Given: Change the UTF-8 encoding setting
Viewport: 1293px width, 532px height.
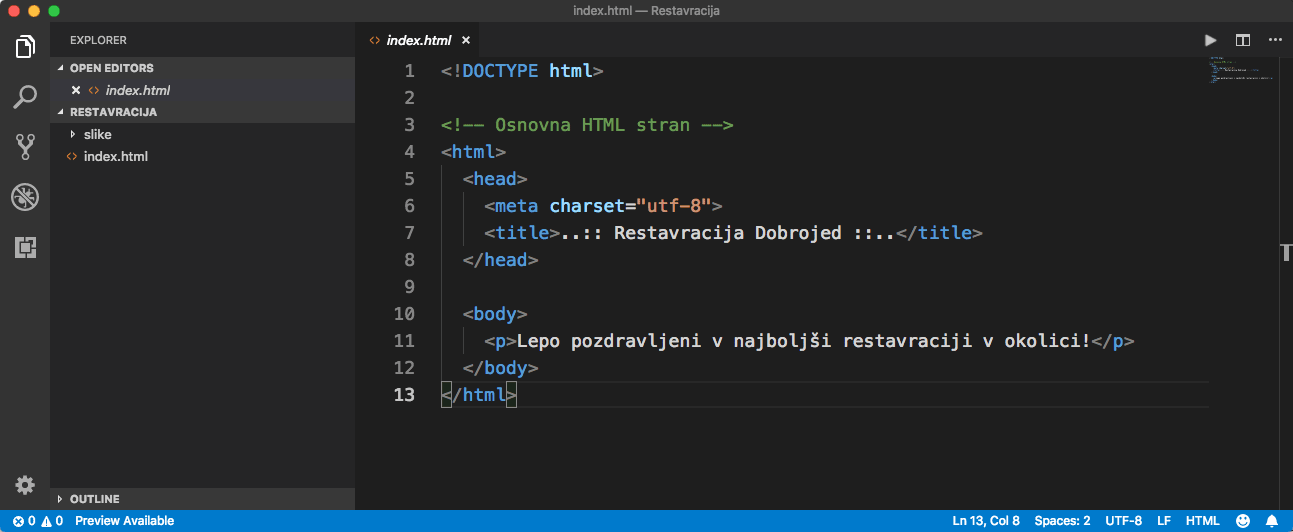Looking at the screenshot, I should (x=1123, y=521).
